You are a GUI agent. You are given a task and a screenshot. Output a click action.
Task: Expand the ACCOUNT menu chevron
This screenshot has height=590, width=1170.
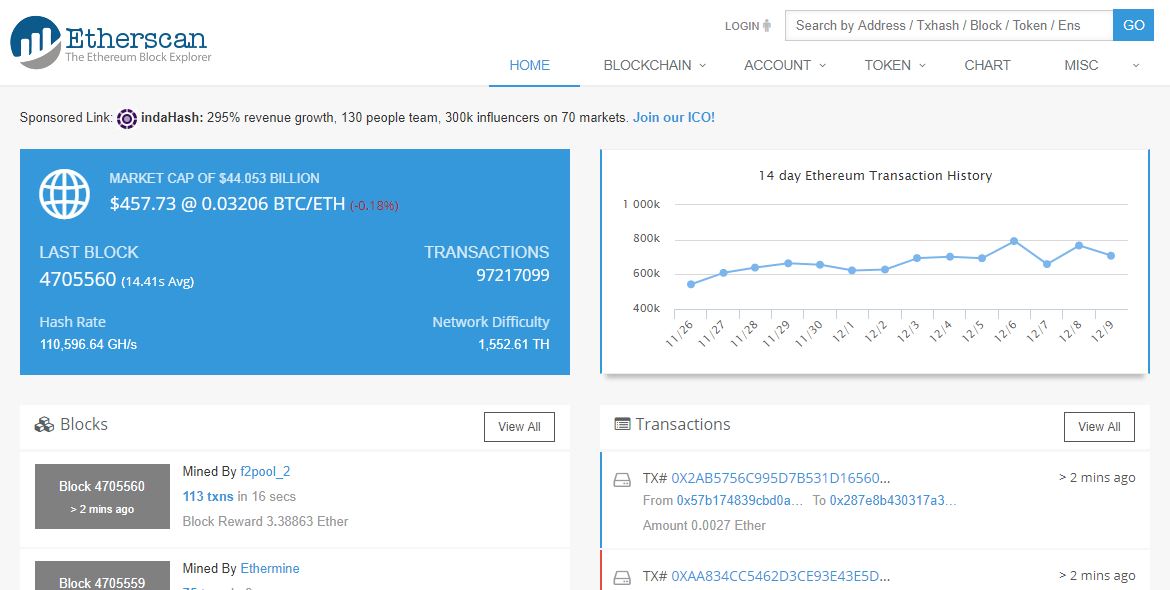(x=822, y=66)
